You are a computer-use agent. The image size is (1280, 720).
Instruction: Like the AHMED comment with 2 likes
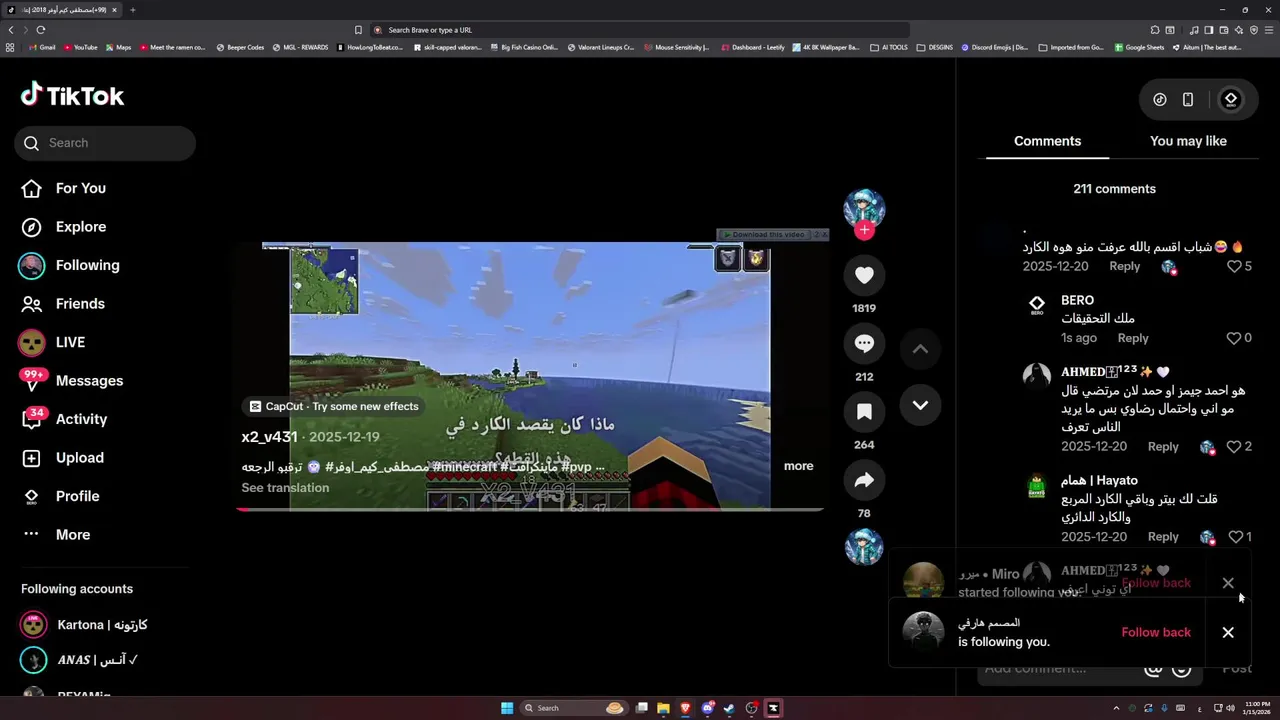pos(1233,447)
